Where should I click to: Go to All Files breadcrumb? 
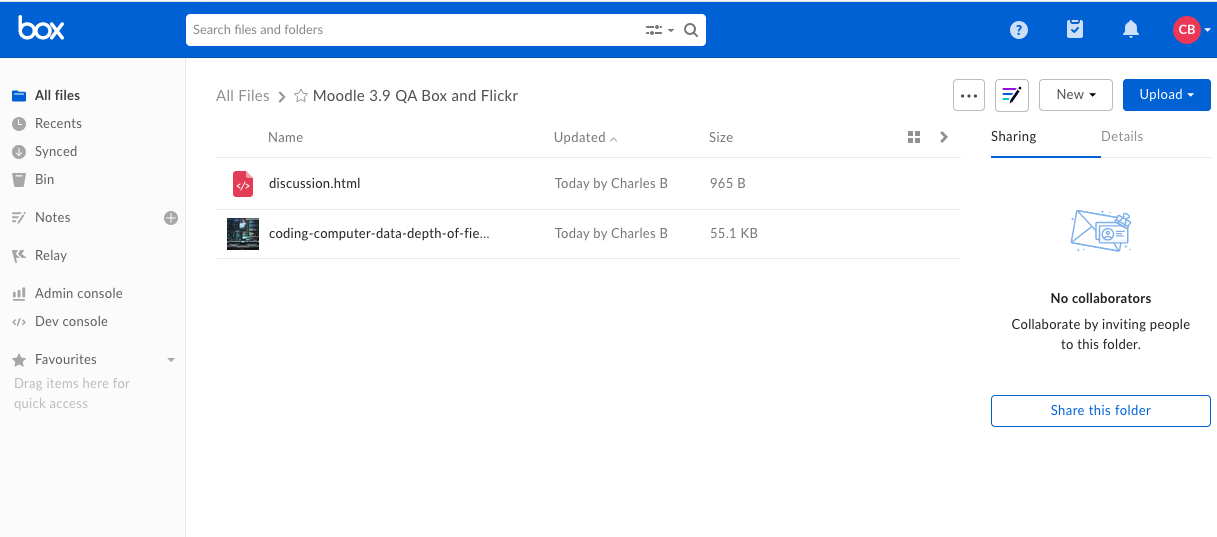243,96
